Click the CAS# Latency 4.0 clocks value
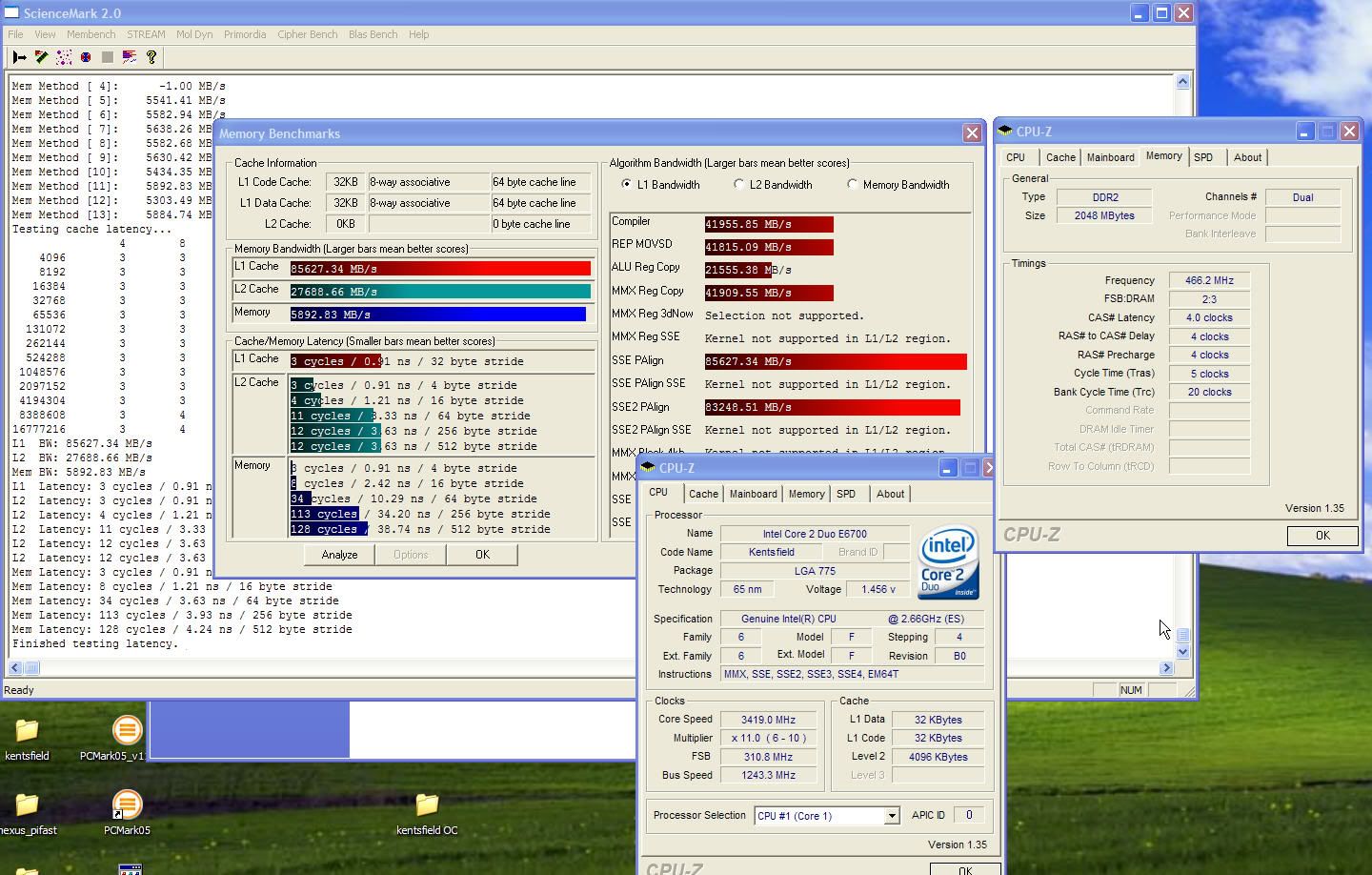 (x=1209, y=318)
